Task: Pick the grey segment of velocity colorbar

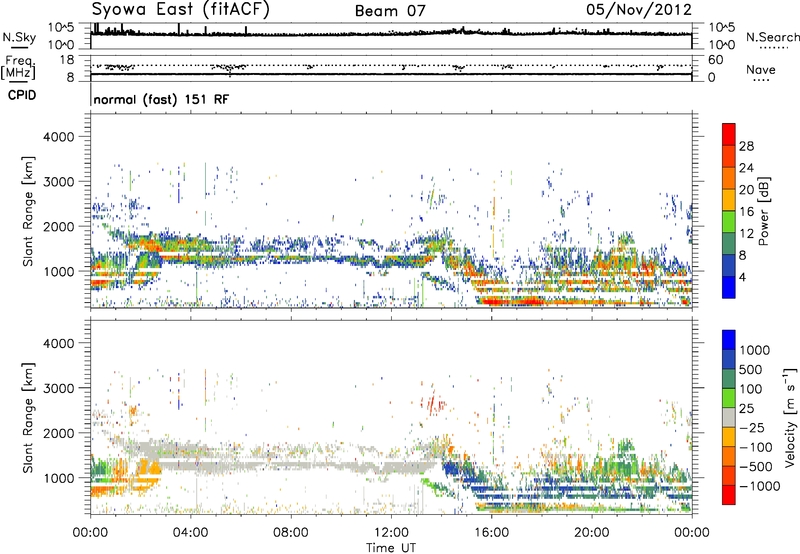Action: click(x=729, y=417)
